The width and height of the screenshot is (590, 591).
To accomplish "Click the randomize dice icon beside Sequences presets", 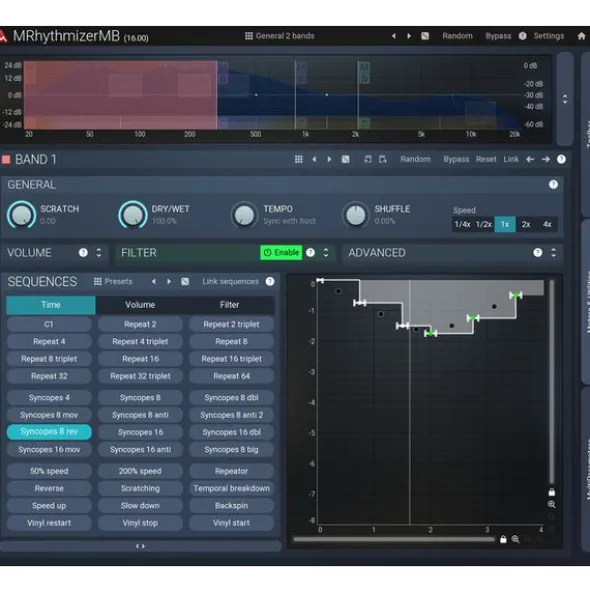I will point(185,282).
